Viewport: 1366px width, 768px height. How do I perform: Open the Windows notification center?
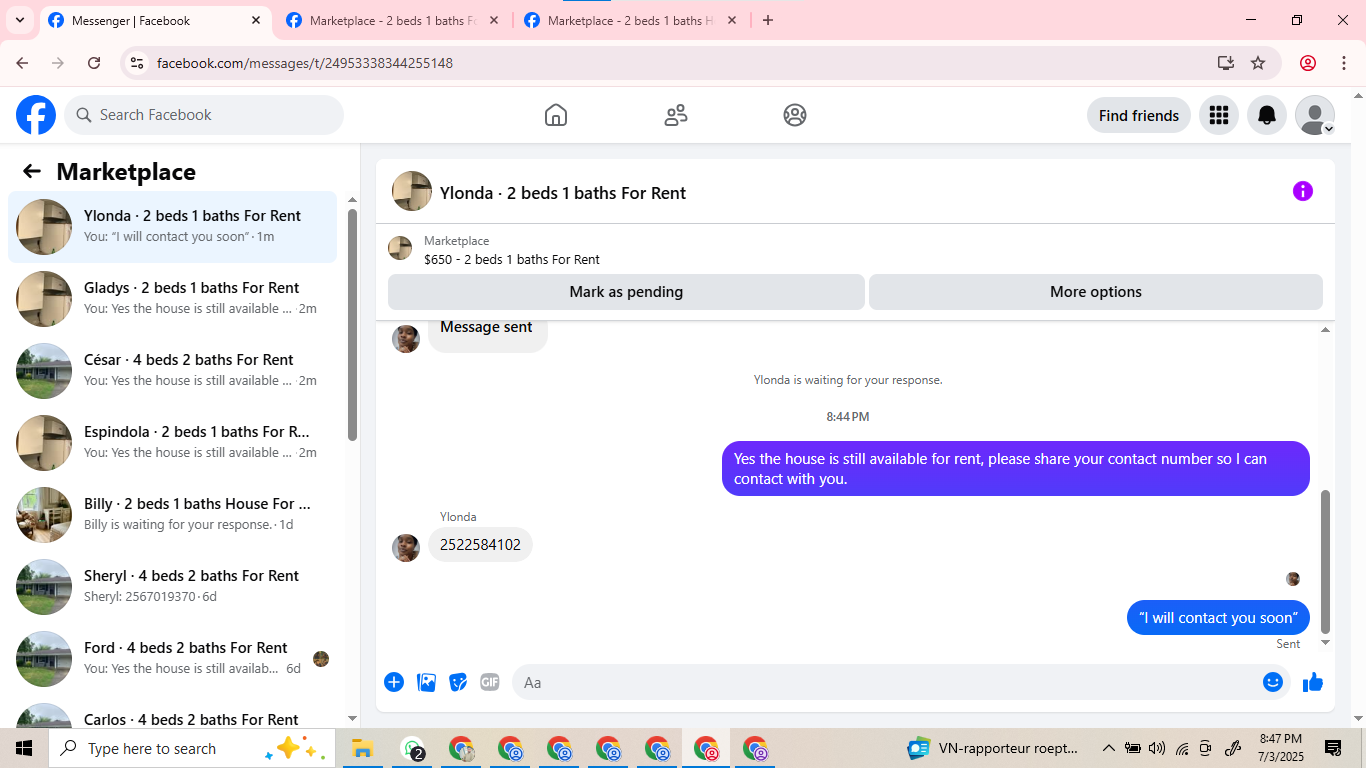coord(1333,748)
